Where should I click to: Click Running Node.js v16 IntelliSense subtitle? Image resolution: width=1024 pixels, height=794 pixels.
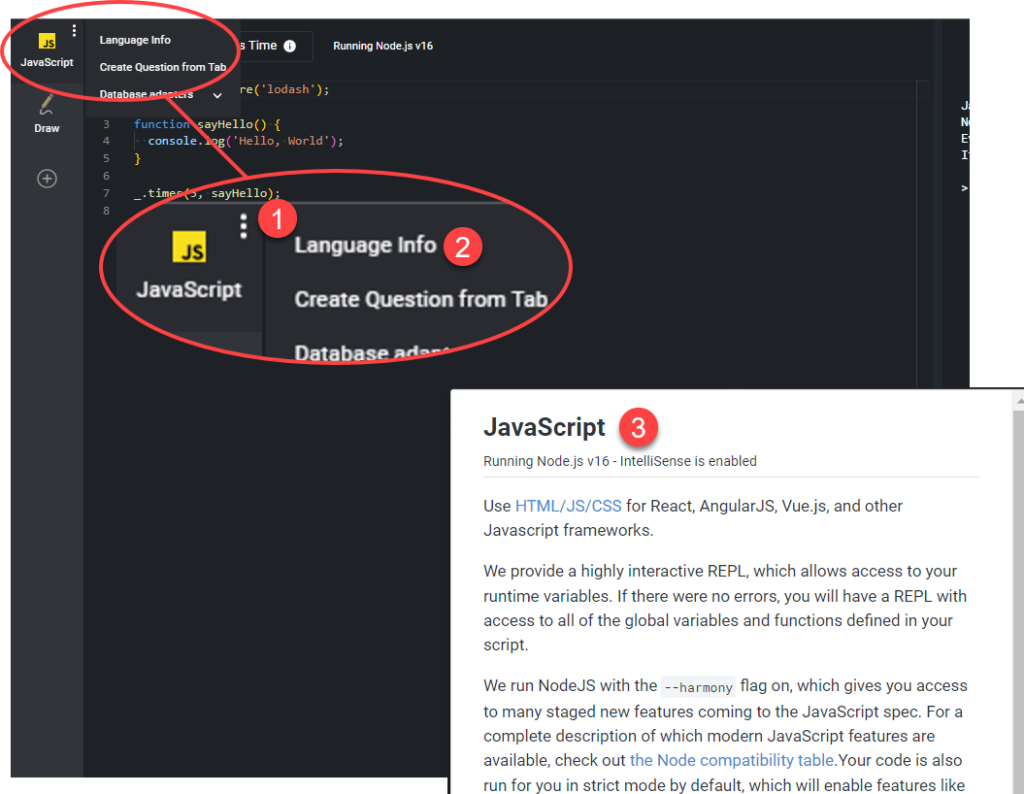click(620, 461)
